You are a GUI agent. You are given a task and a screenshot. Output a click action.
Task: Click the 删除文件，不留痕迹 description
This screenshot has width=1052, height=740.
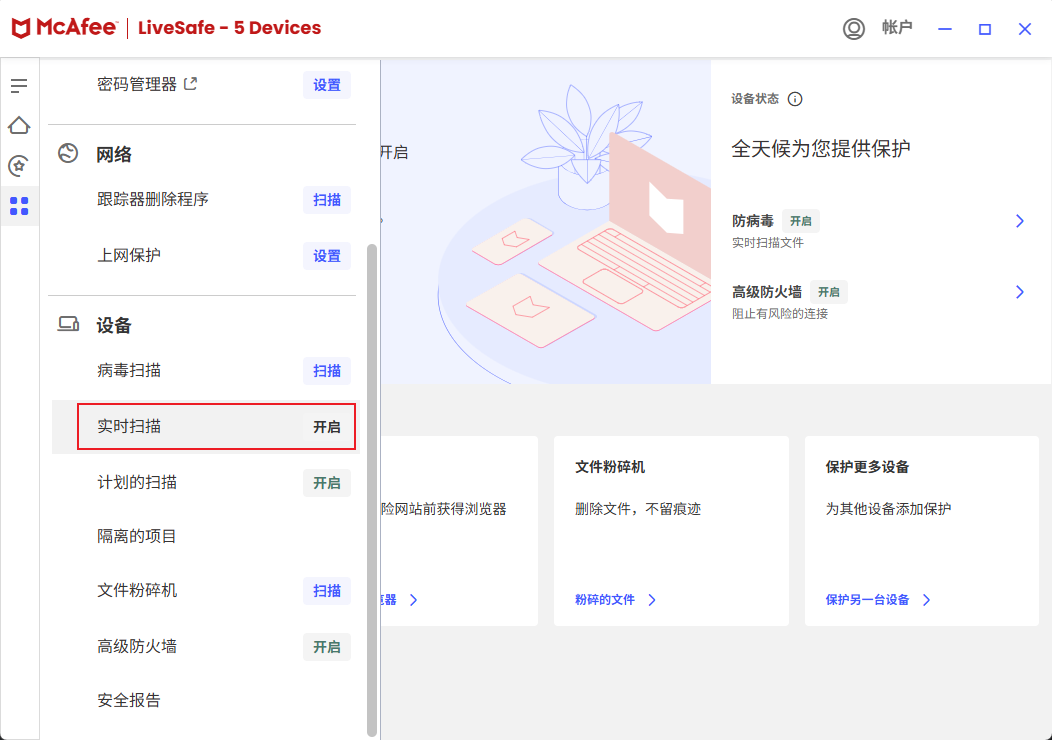637,509
